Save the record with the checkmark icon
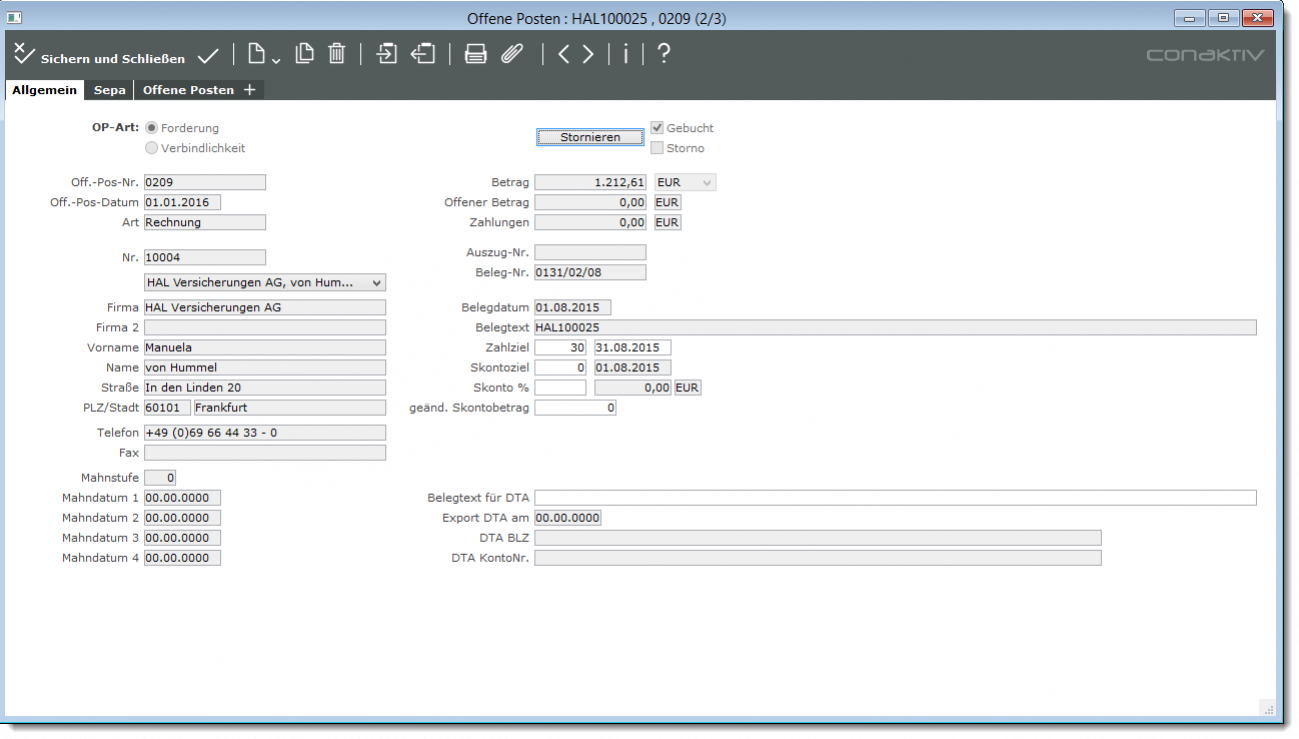 click(208, 56)
